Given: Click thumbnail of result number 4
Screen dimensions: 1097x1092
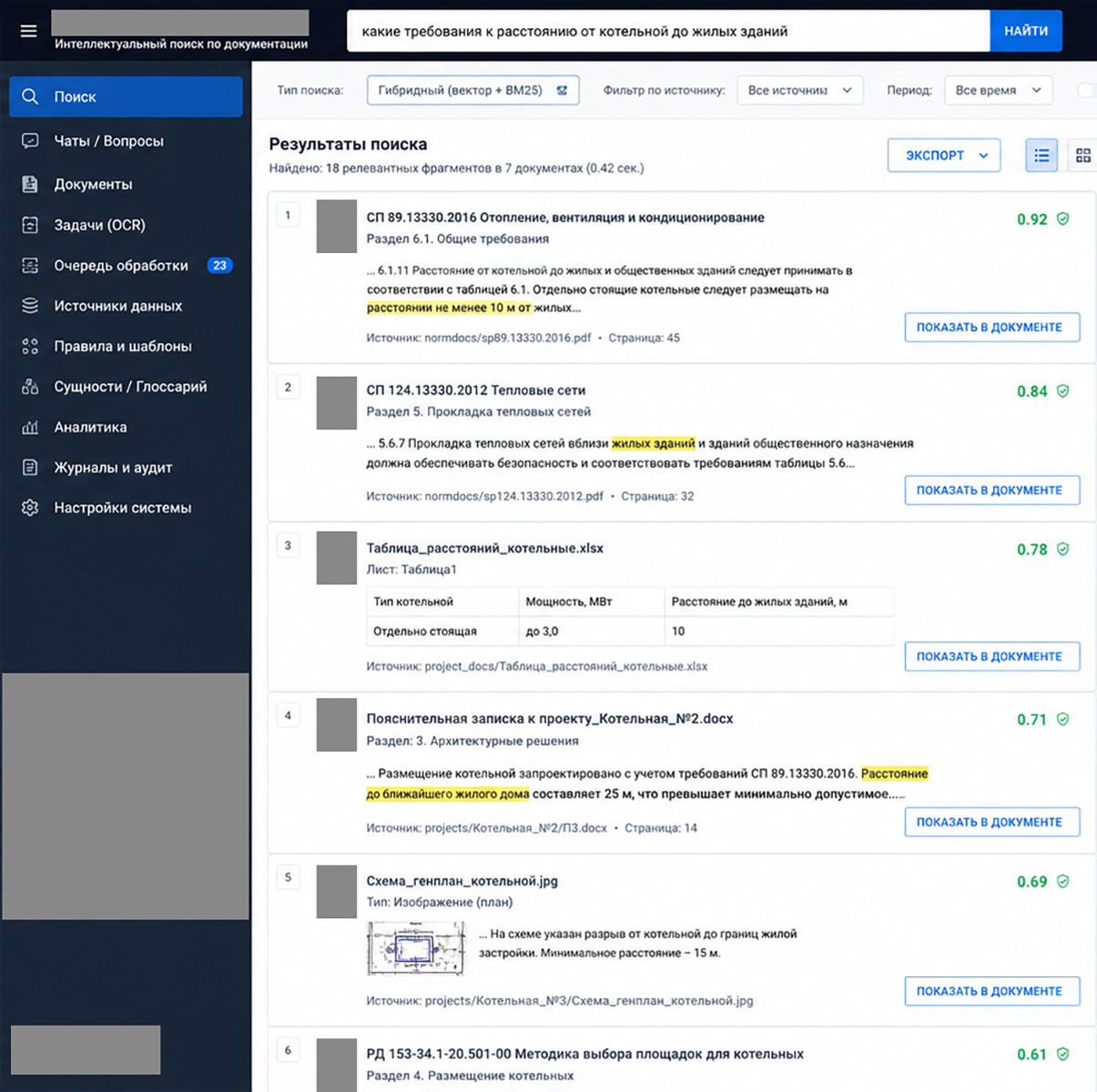Looking at the screenshot, I should tap(336, 725).
